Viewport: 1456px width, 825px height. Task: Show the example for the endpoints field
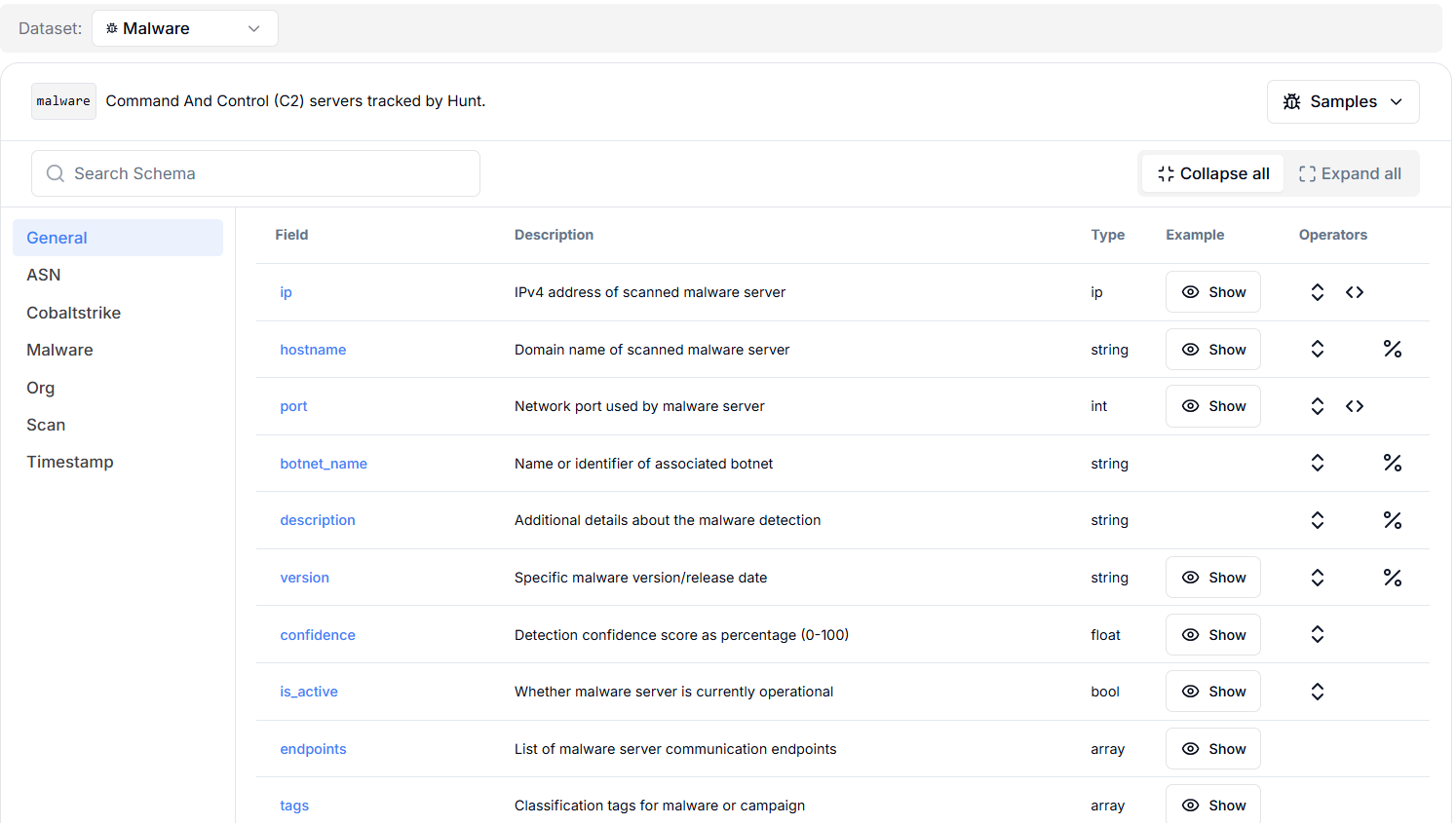coord(1213,748)
